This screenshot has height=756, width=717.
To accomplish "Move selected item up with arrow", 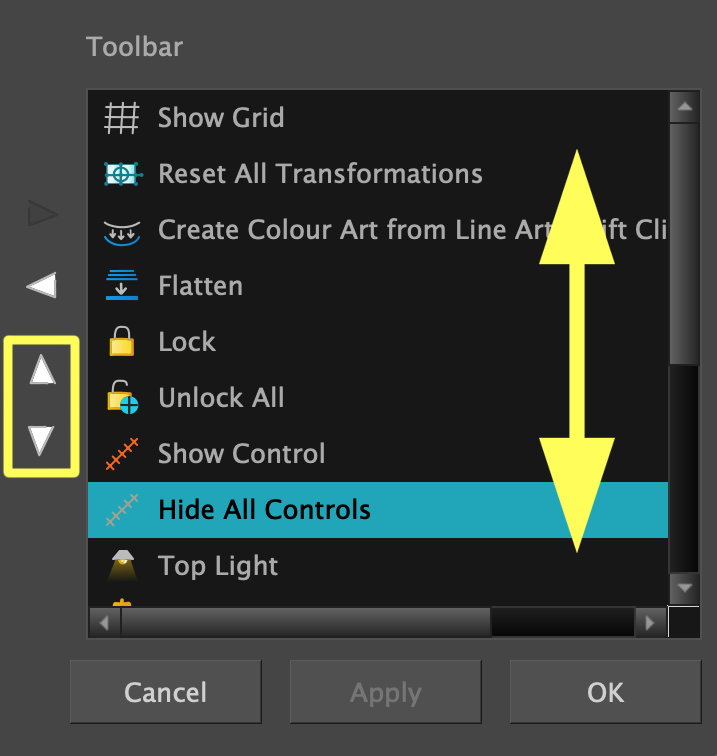I will [41, 372].
